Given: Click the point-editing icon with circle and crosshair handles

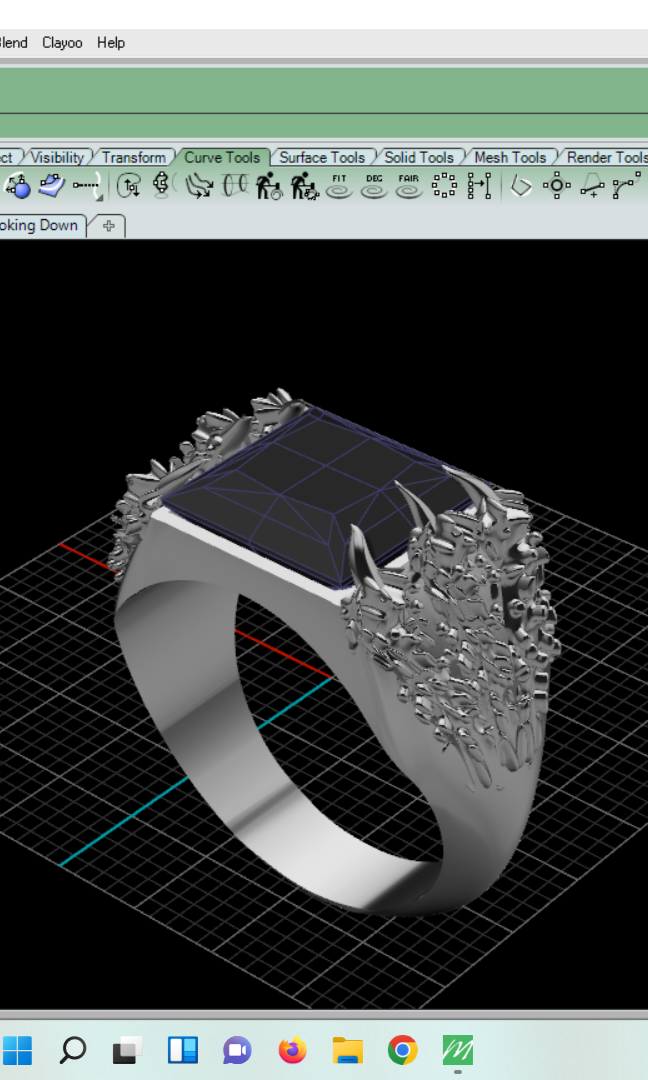Looking at the screenshot, I should pos(557,185).
